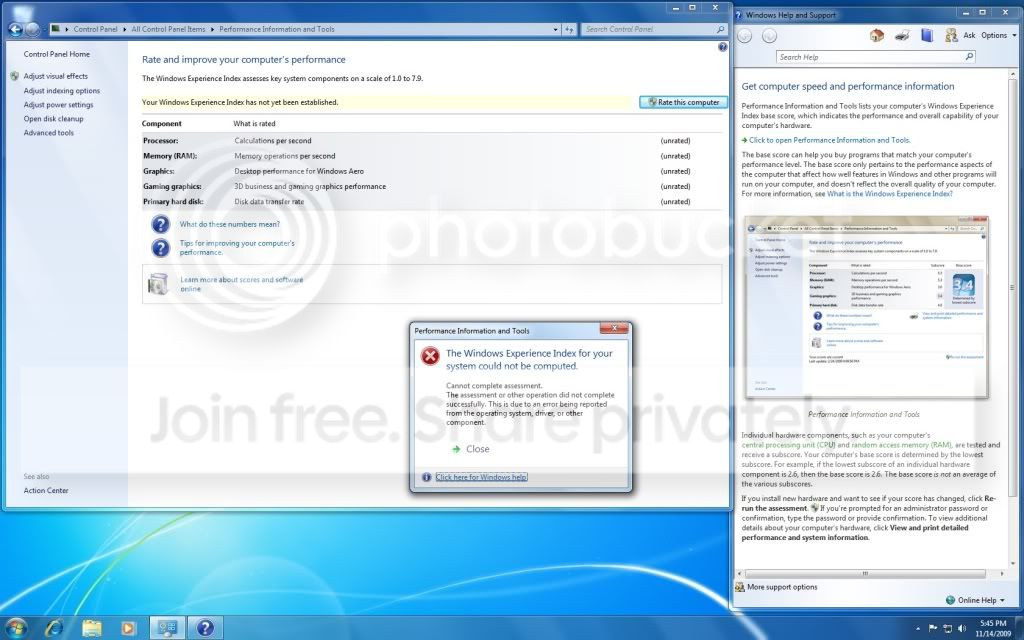This screenshot has height=640, width=1024.
Task: Click All Control Panel Items breadcrumb
Action: 168,29
